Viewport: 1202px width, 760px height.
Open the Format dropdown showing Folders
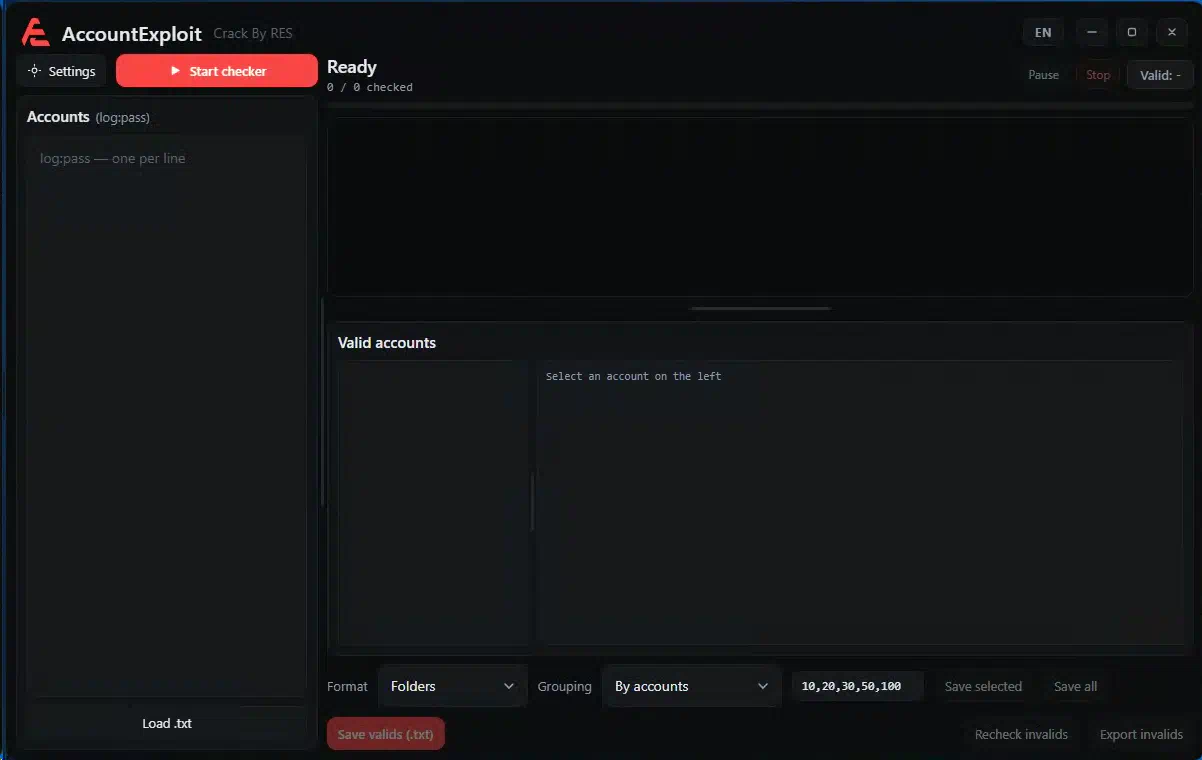(x=453, y=686)
